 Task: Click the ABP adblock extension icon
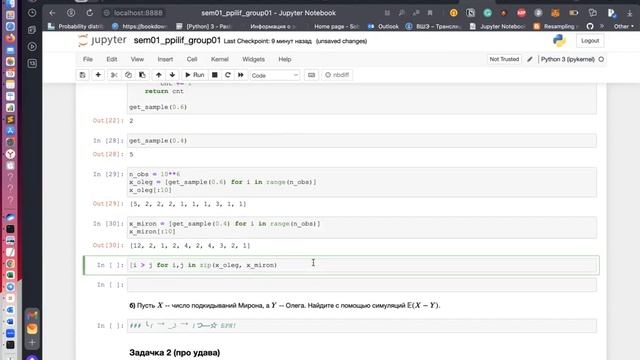tap(521, 13)
